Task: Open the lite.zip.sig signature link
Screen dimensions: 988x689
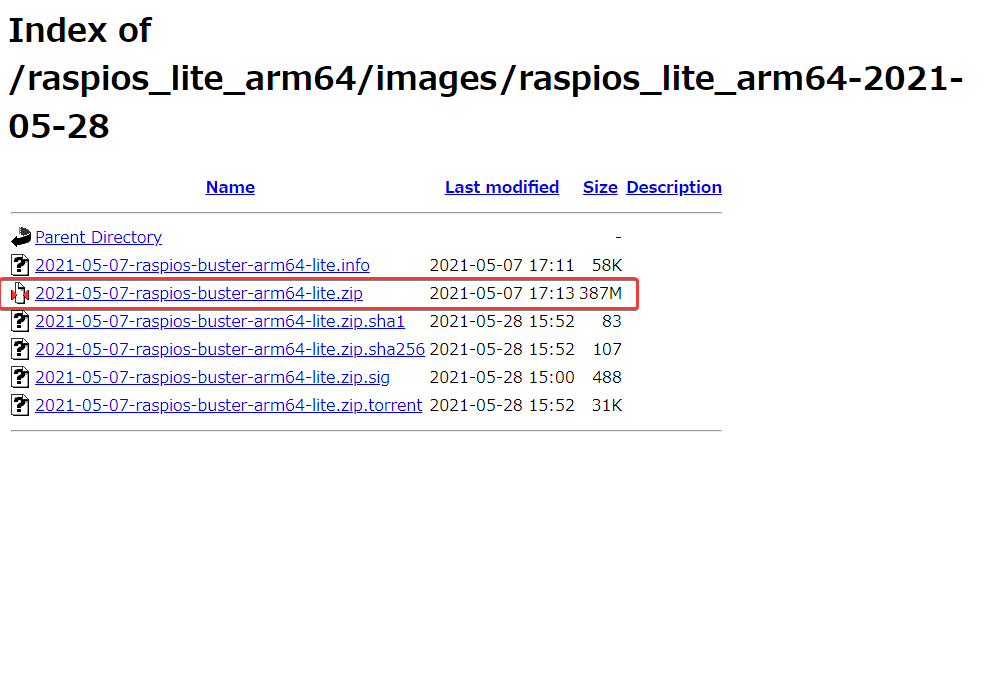Action: 212,377
